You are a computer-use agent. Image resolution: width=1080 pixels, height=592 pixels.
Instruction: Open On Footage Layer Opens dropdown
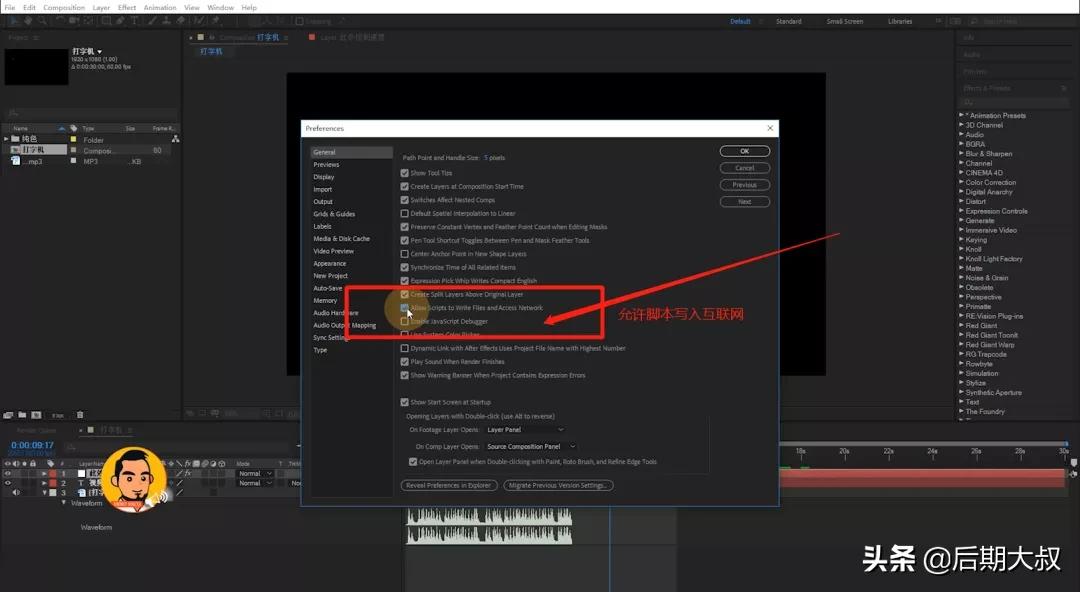[x=524, y=430]
